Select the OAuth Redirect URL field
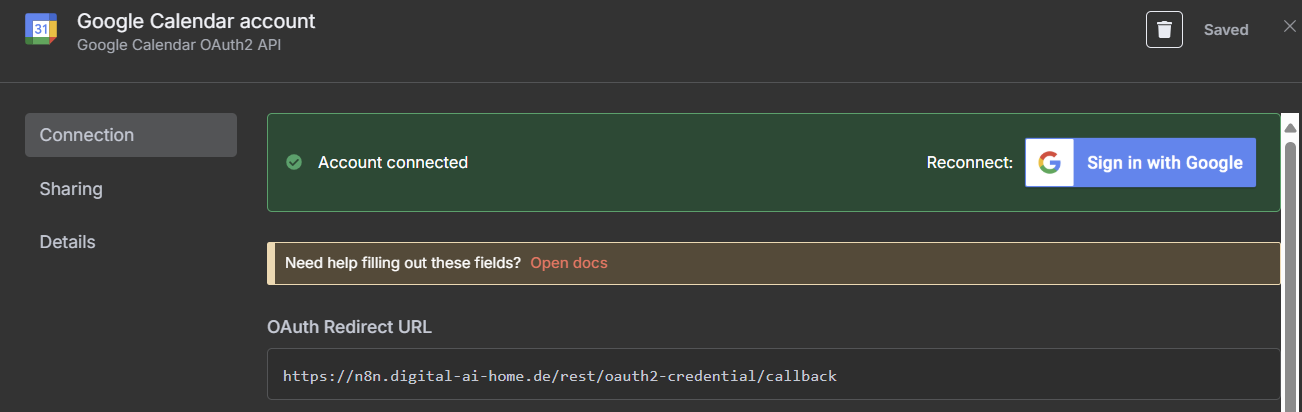Image resolution: width=1302 pixels, height=412 pixels. coord(773,377)
